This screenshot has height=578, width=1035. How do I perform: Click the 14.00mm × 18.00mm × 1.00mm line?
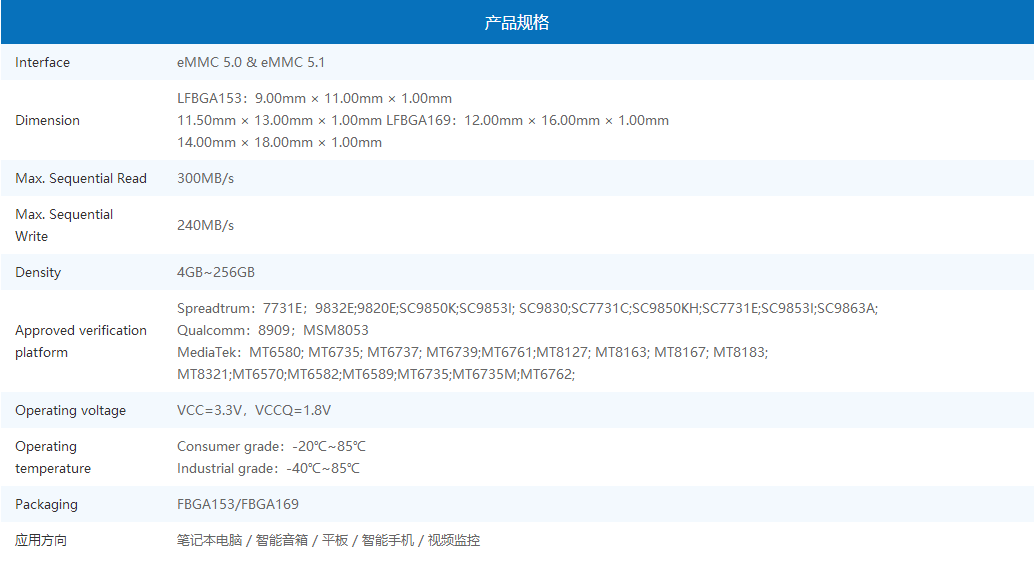pos(279,143)
